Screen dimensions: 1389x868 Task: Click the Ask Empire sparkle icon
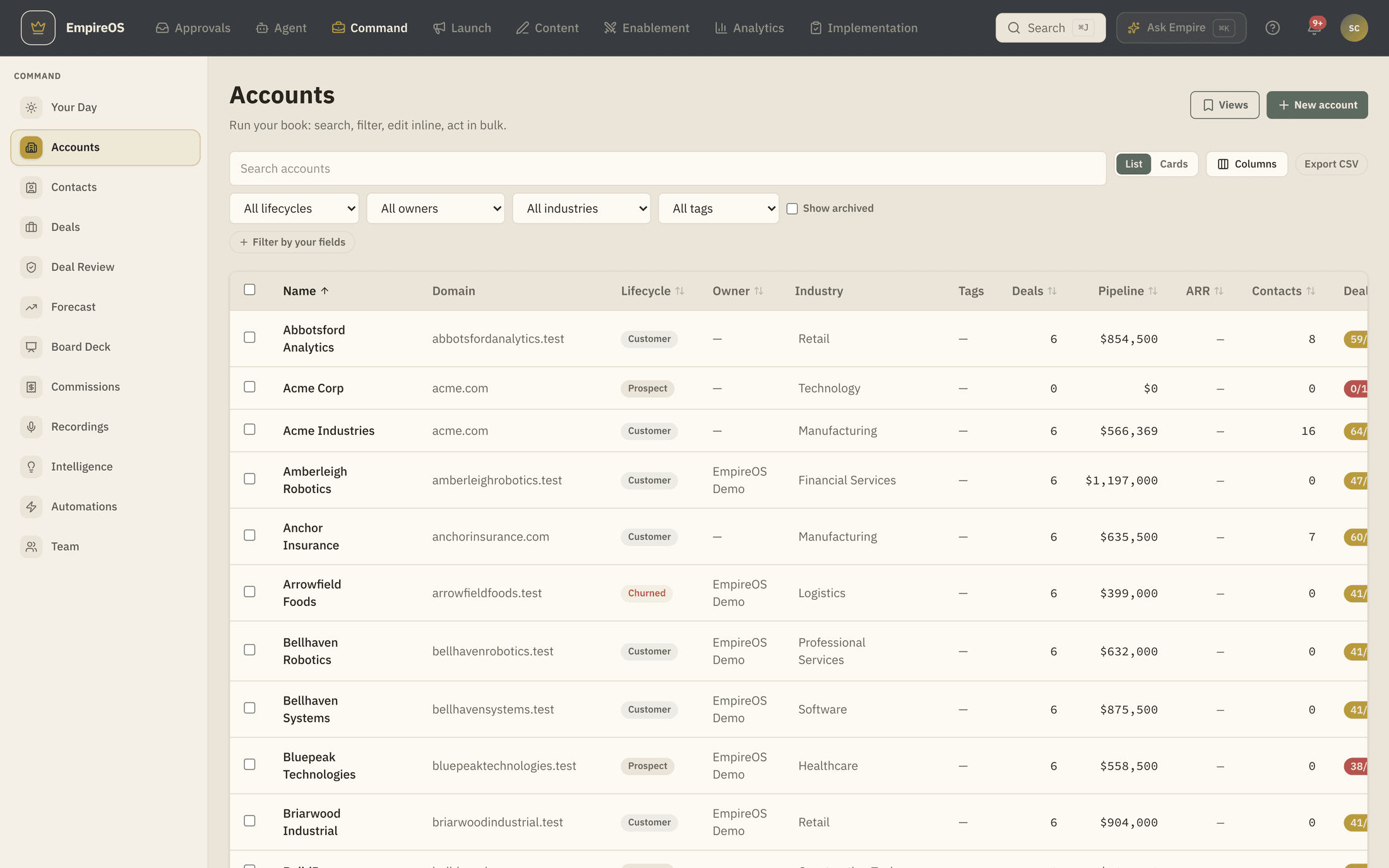tap(1134, 28)
